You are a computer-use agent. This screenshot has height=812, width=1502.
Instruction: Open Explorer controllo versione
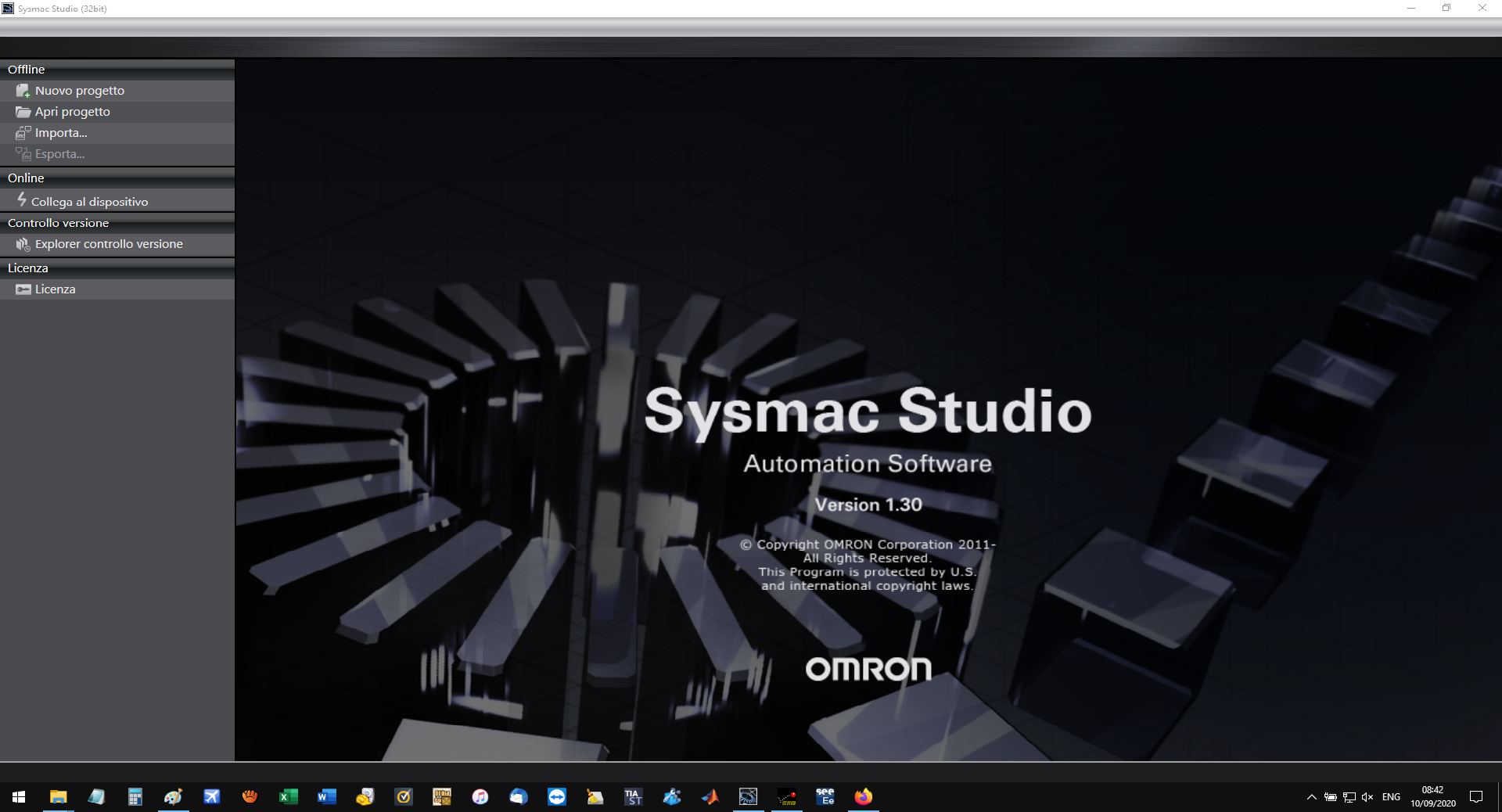coord(117,244)
